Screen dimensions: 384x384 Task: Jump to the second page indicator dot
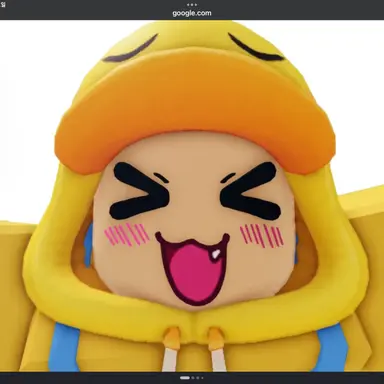[x=193, y=378]
